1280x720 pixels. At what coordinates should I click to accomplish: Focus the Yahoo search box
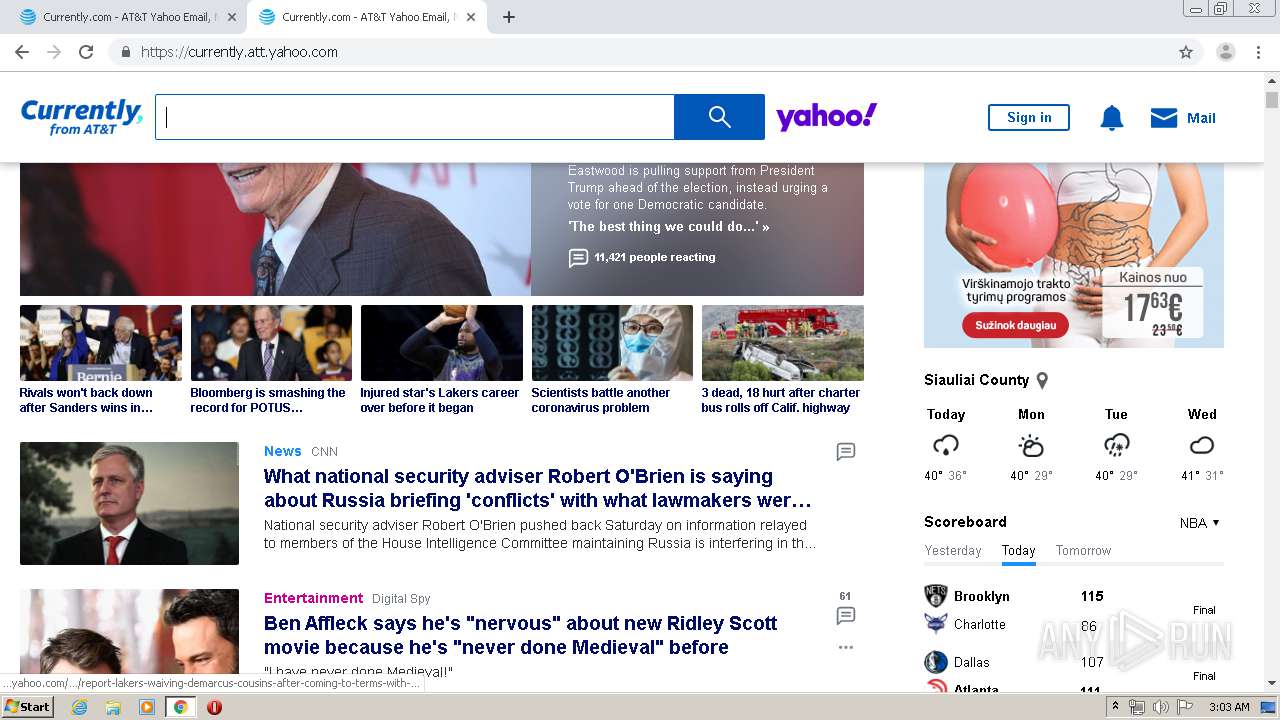(x=415, y=117)
